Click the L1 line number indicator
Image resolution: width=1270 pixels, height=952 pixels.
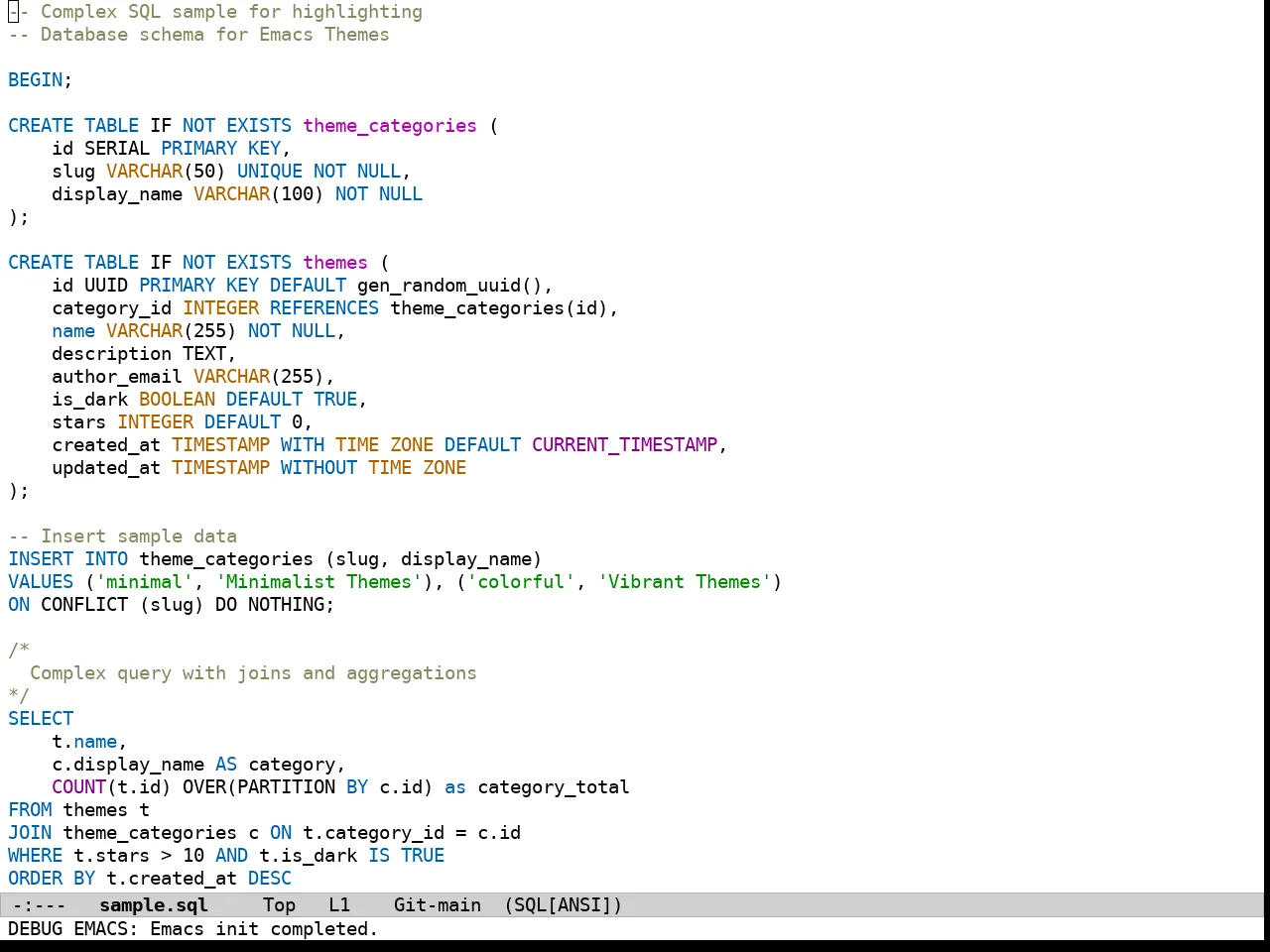coord(339,904)
